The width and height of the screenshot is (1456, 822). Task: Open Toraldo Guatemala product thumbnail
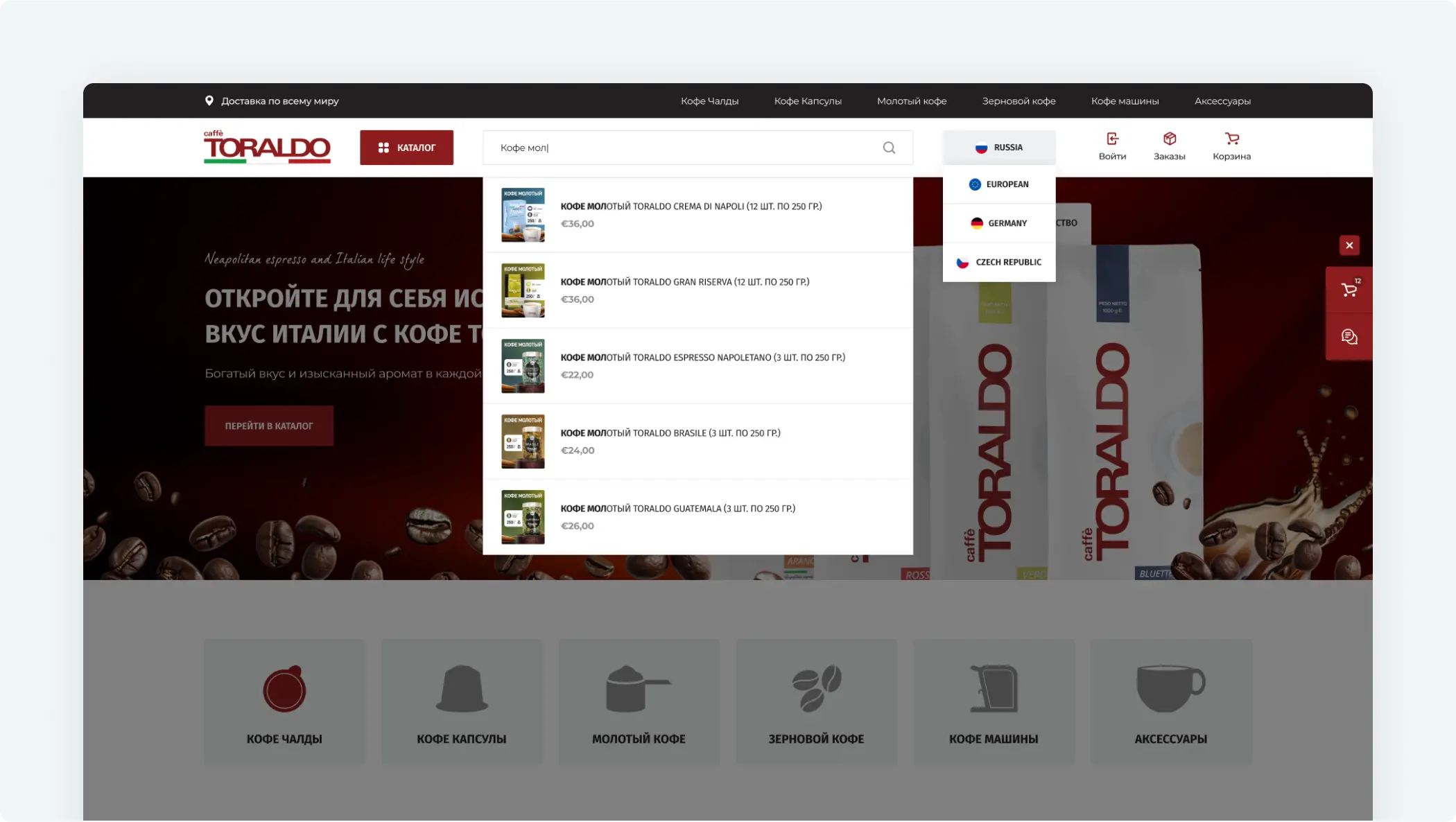pyautogui.click(x=523, y=517)
